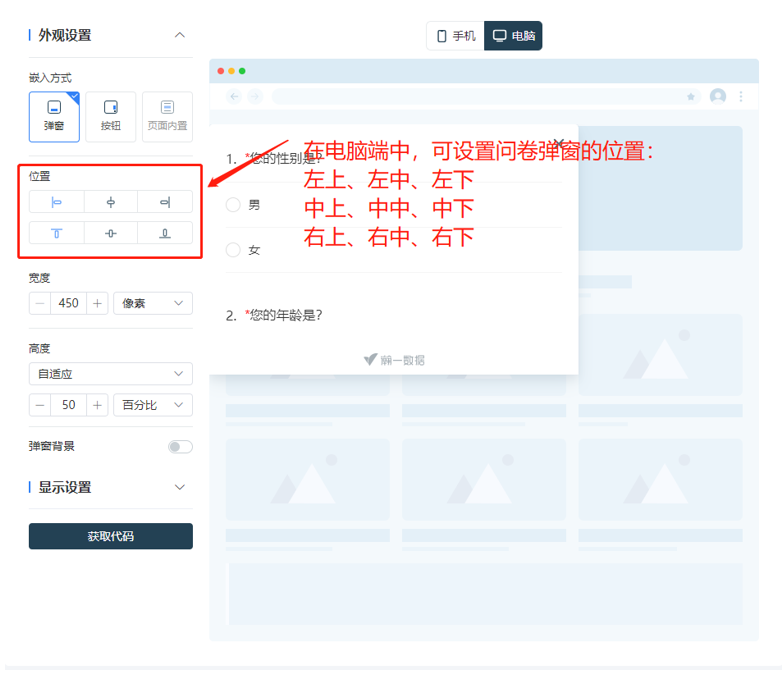Click the green window dot in preview

pos(242,71)
